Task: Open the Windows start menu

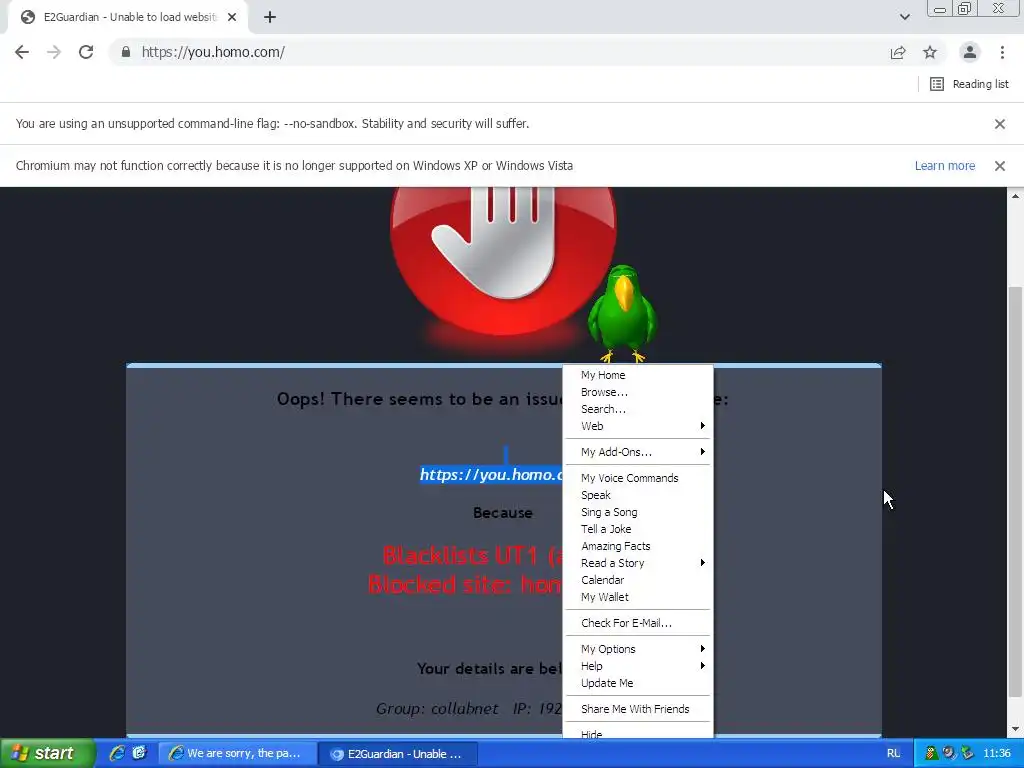Action: [x=47, y=754]
